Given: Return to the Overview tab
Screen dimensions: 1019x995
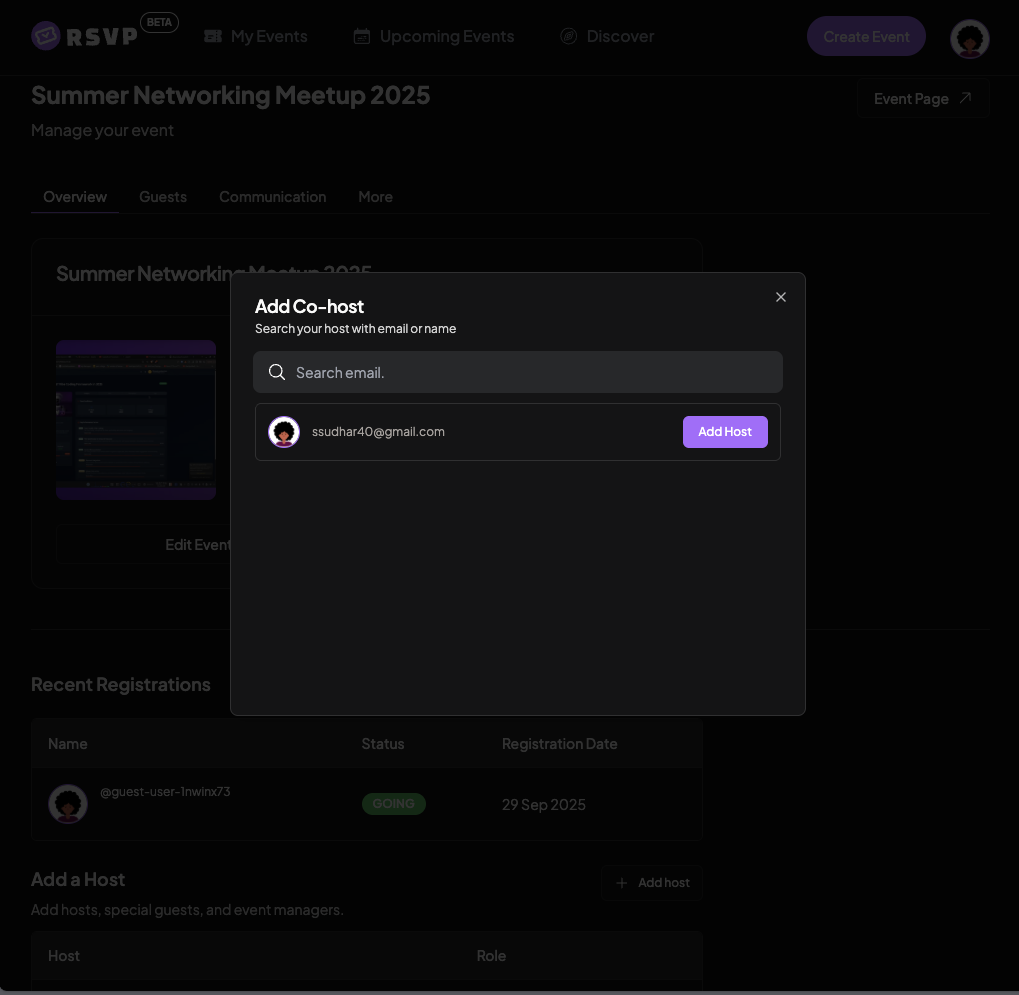Looking at the screenshot, I should (x=74, y=196).
